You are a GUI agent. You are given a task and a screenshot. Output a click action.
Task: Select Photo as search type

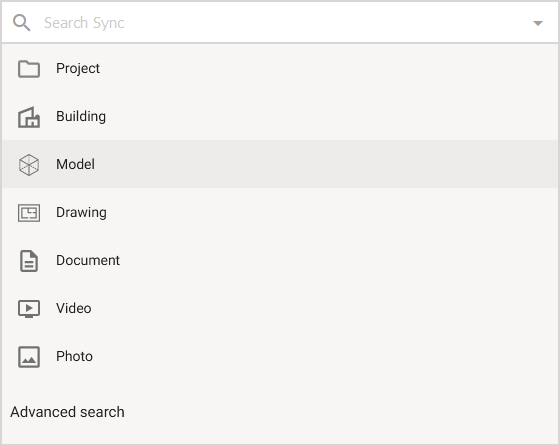tap(280, 356)
